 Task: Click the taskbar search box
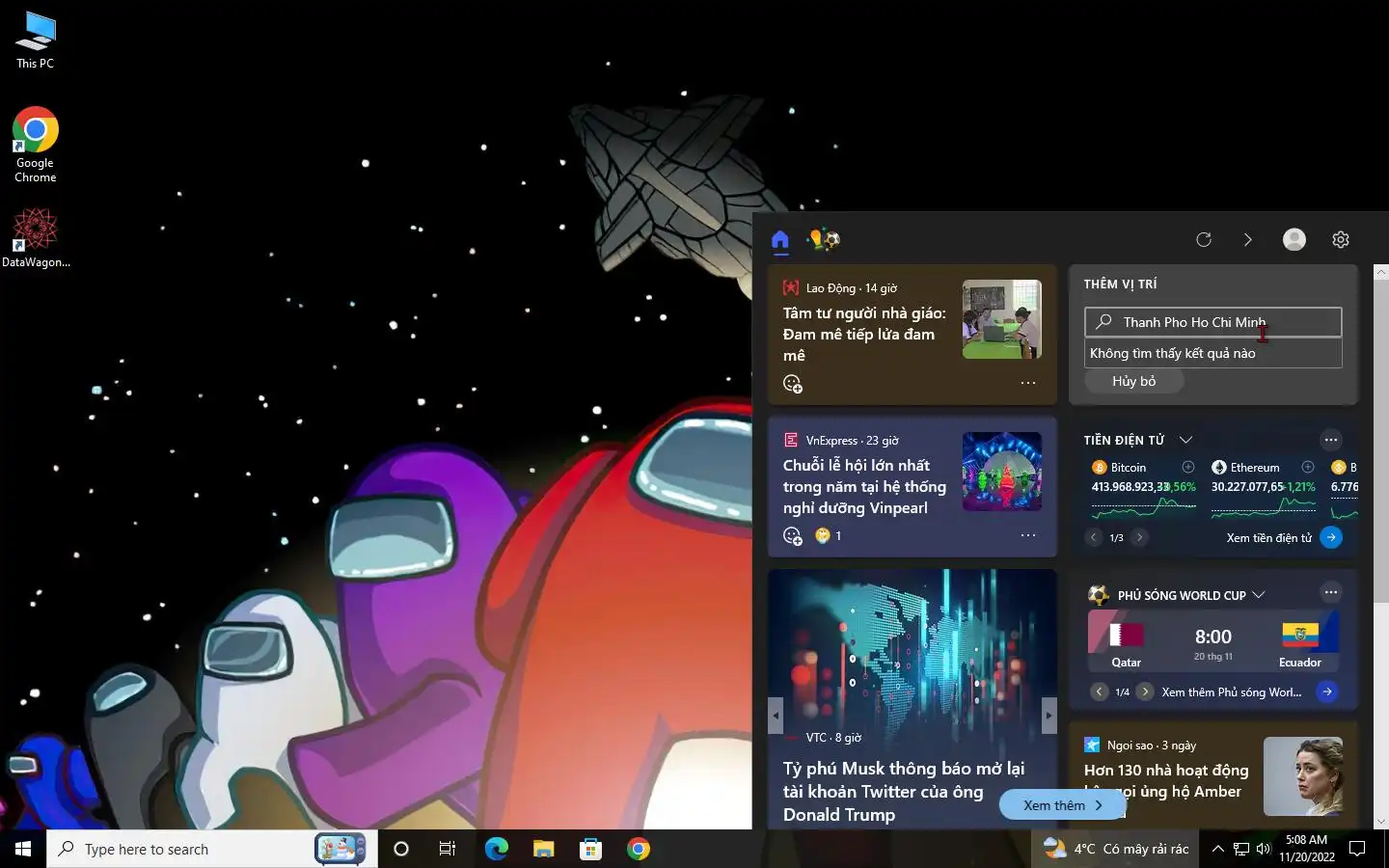[x=211, y=849]
